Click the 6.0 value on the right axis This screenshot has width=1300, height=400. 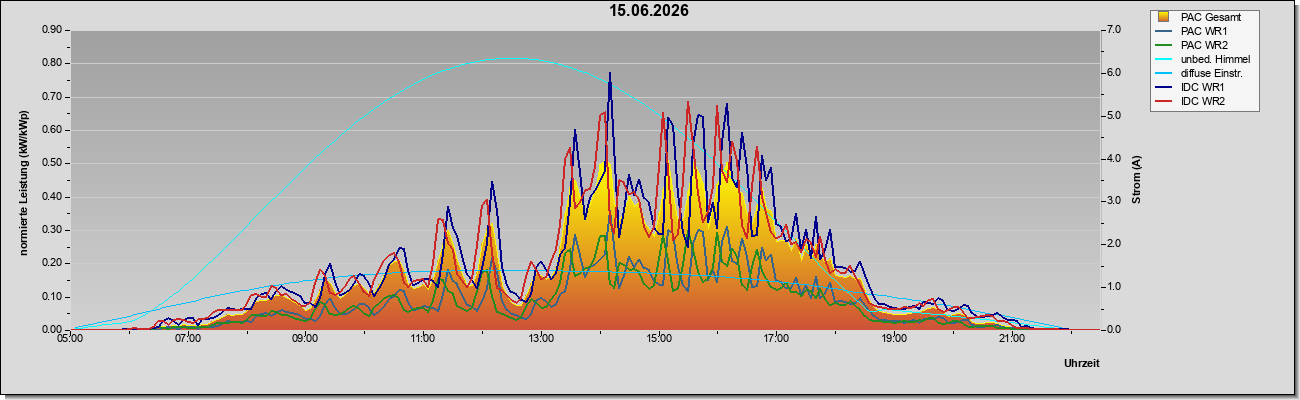[1113, 73]
